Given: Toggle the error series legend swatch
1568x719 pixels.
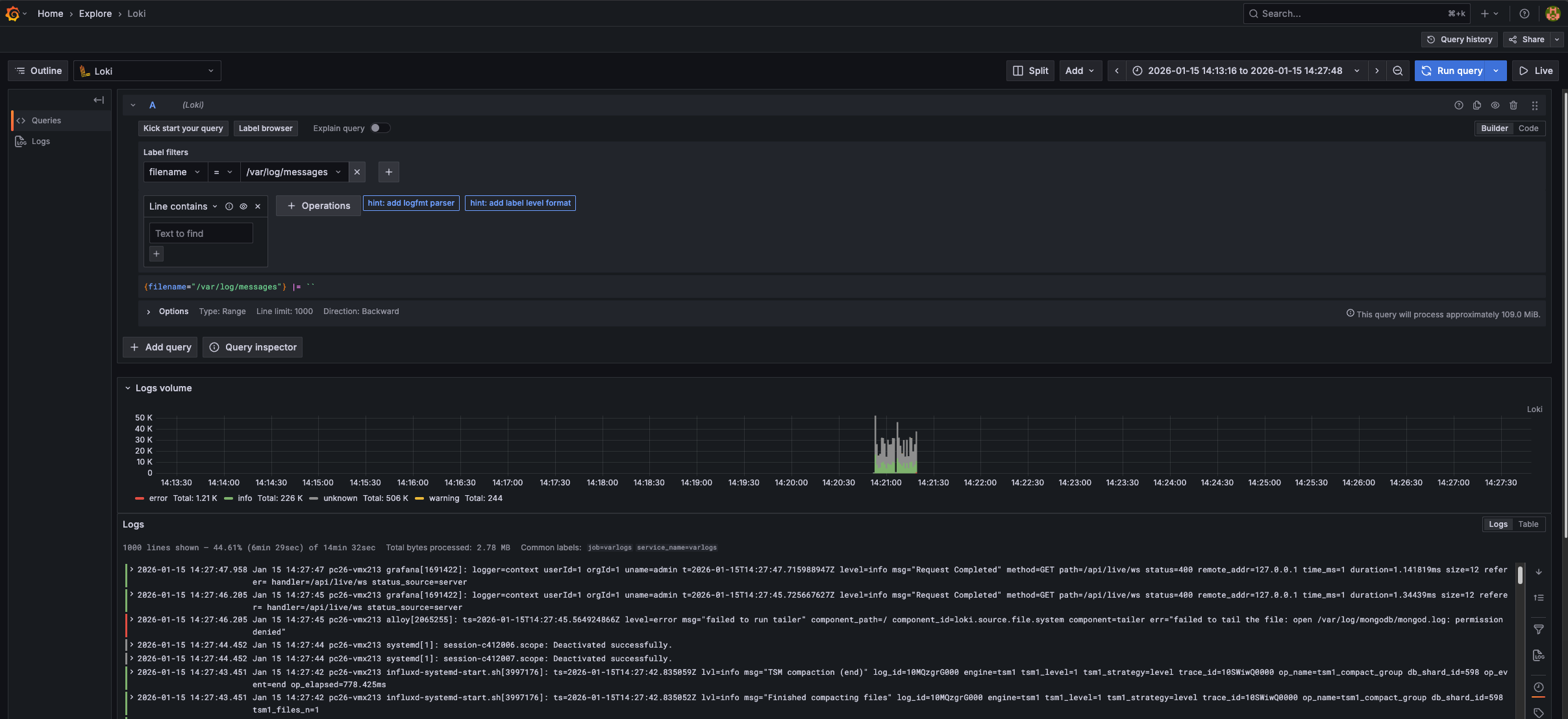Looking at the screenshot, I should pyautogui.click(x=140, y=498).
